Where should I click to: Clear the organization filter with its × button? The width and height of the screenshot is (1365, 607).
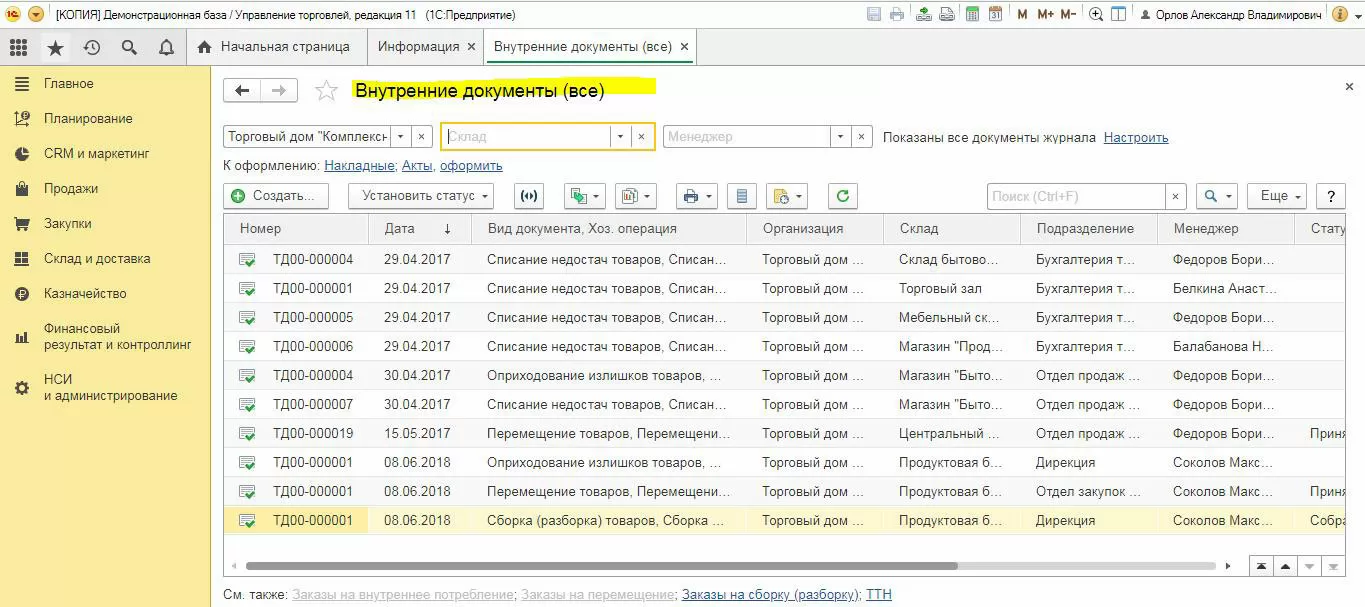422,137
